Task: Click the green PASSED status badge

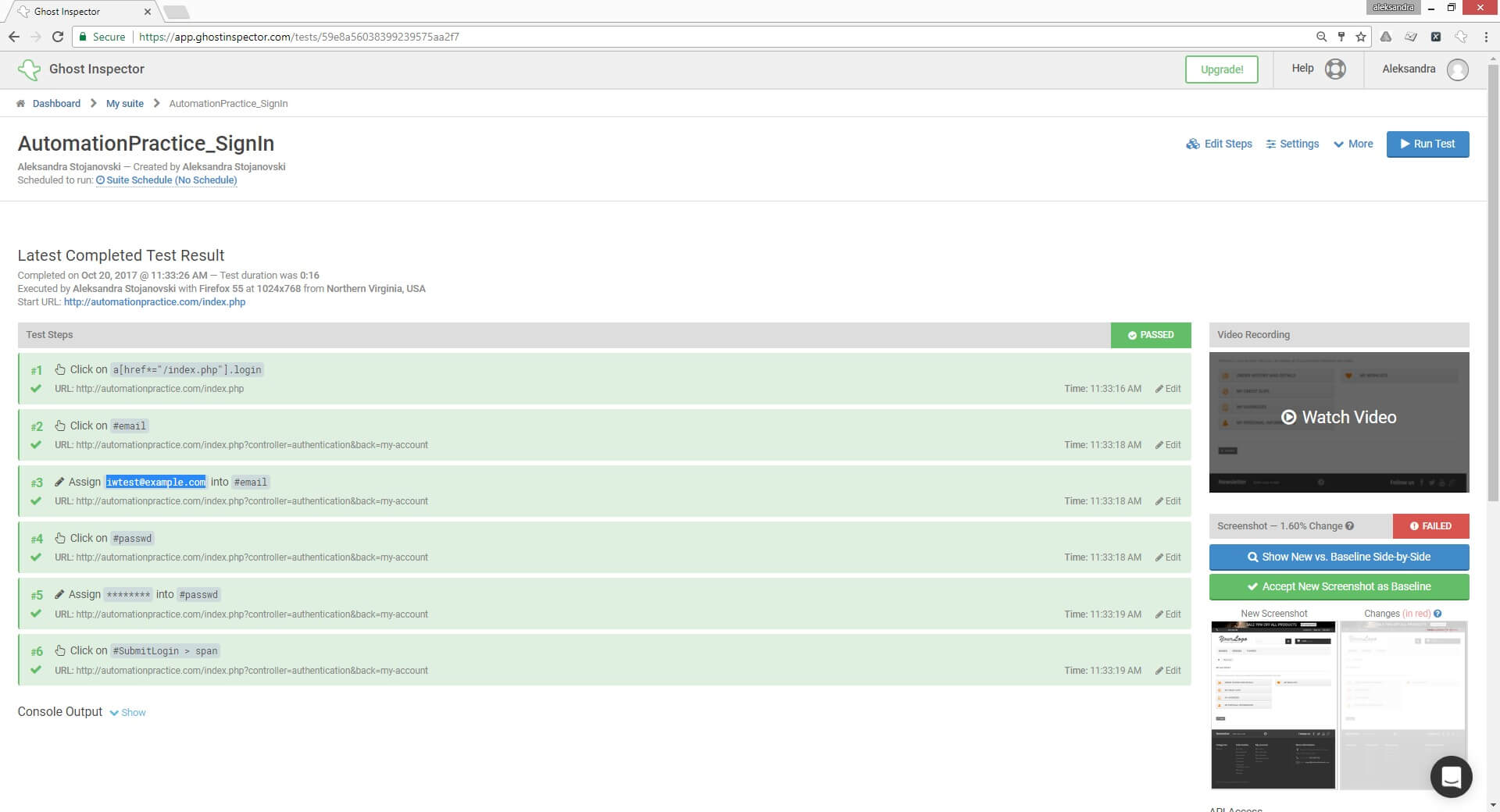Action: pyautogui.click(x=1151, y=335)
